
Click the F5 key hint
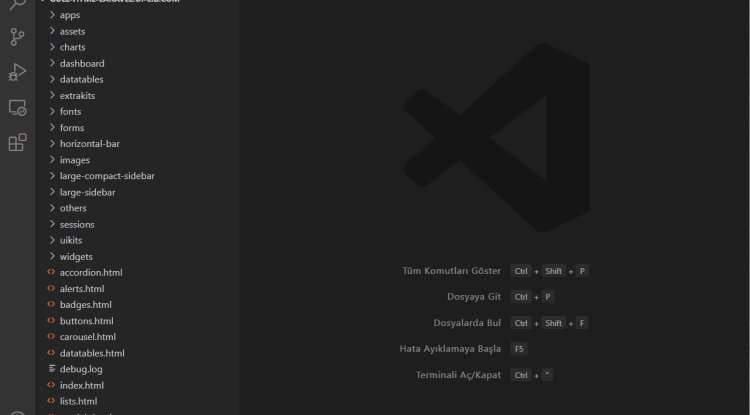pyautogui.click(x=518, y=349)
